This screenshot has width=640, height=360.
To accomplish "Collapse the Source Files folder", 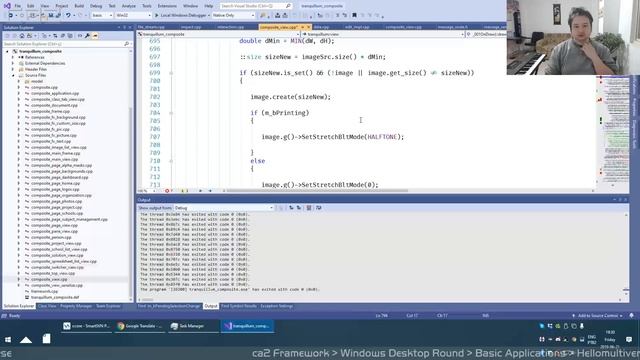I will pyautogui.click(x=13, y=76).
